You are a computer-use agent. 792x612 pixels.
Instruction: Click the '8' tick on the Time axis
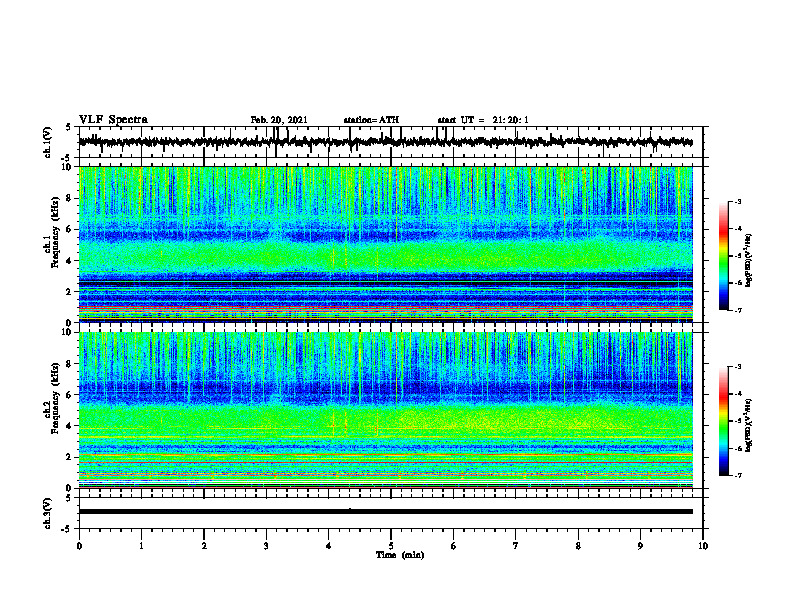click(578, 546)
